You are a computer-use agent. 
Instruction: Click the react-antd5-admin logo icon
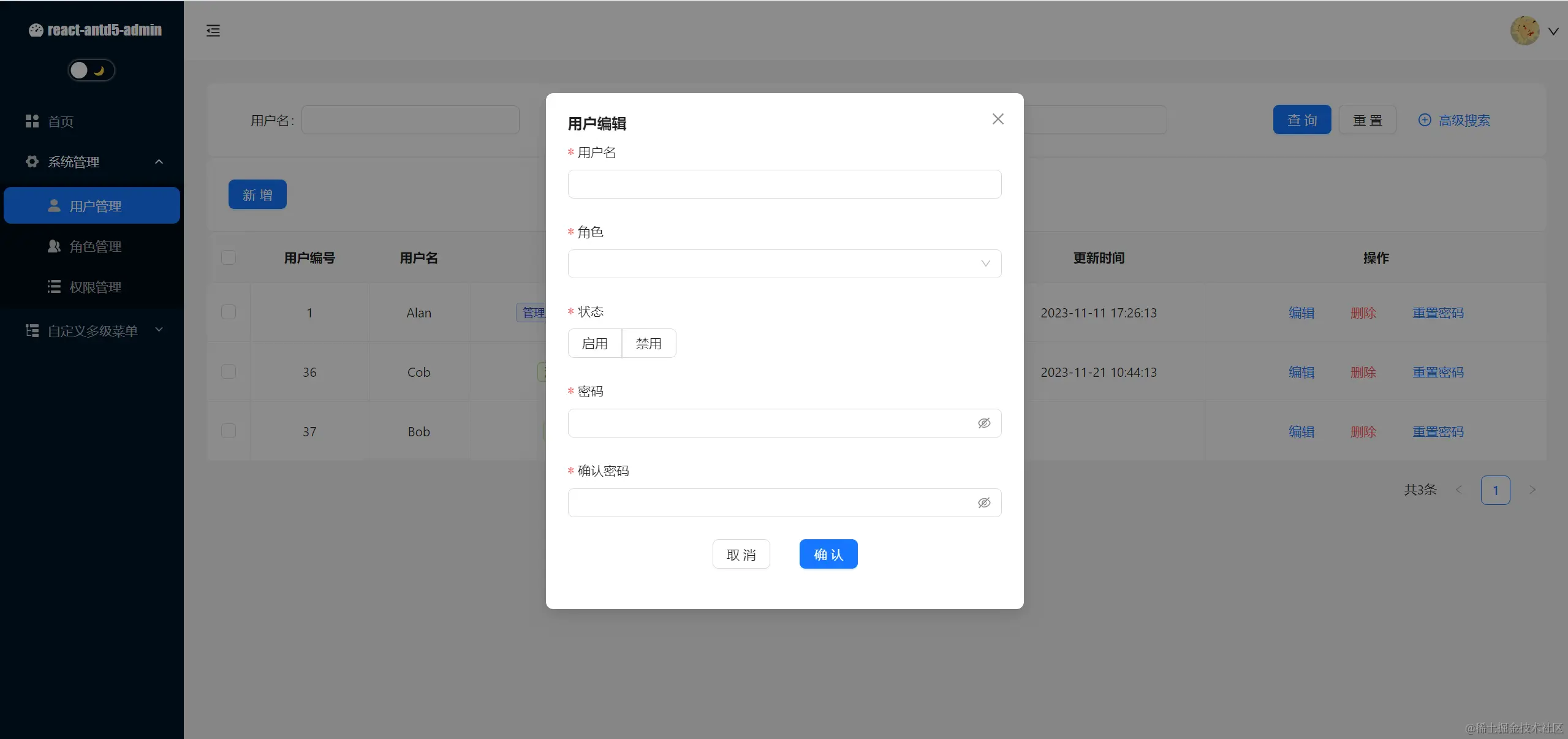click(x=36, y=30)
